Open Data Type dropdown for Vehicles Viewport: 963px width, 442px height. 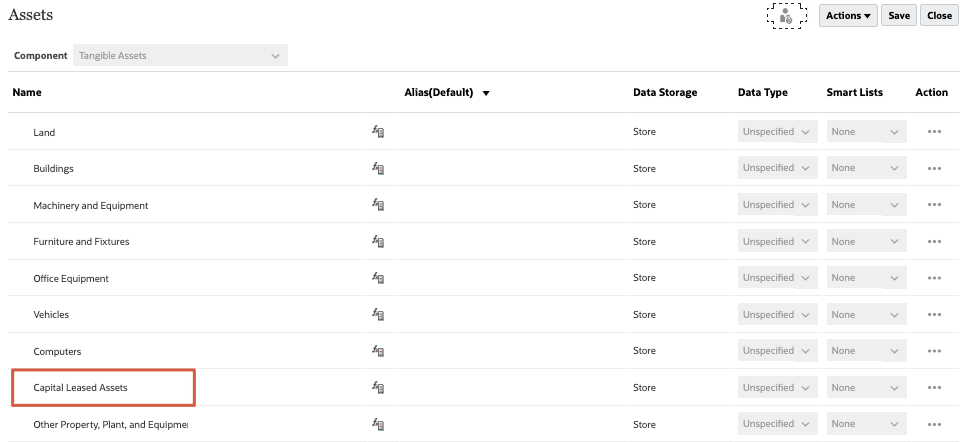(778, 314)
